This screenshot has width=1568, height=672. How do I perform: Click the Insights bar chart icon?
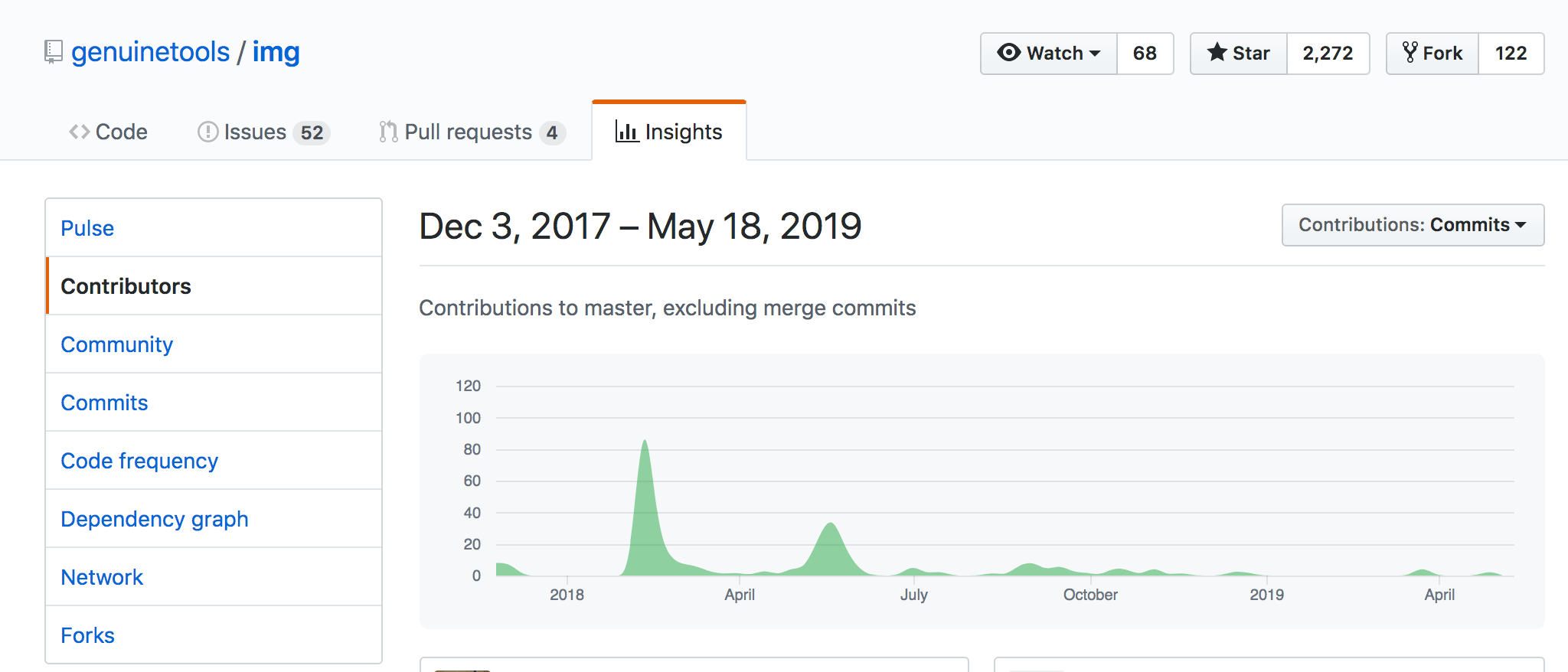point(626,132)
